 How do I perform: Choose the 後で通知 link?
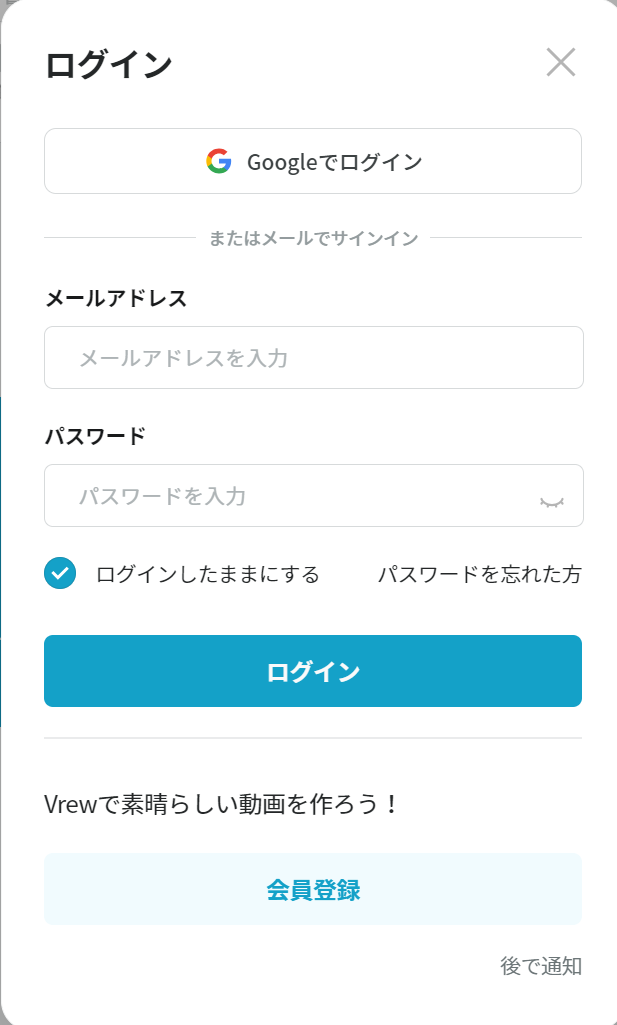(541, 966)
